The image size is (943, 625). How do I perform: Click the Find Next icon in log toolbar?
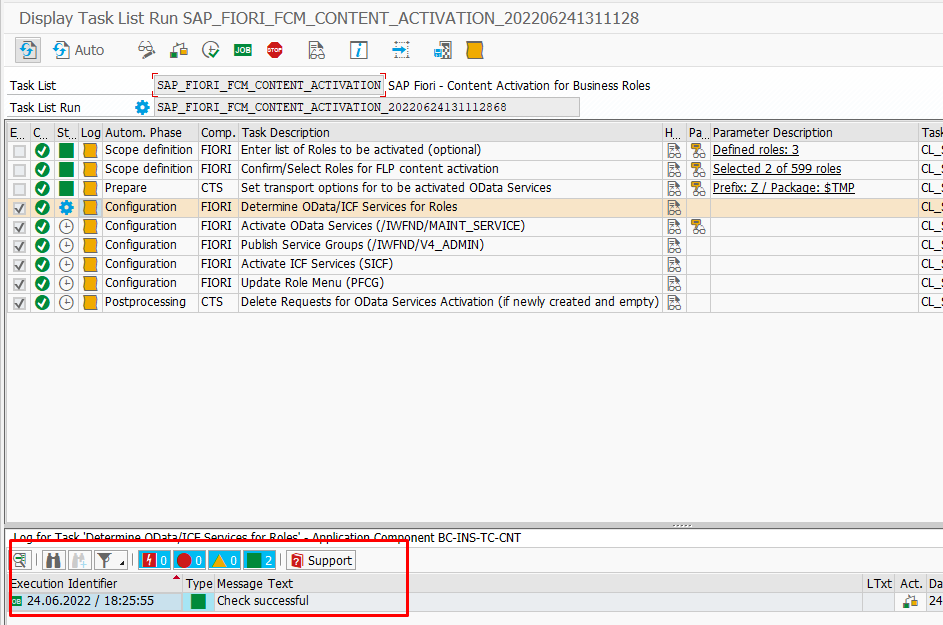click(x=79, y=561)
